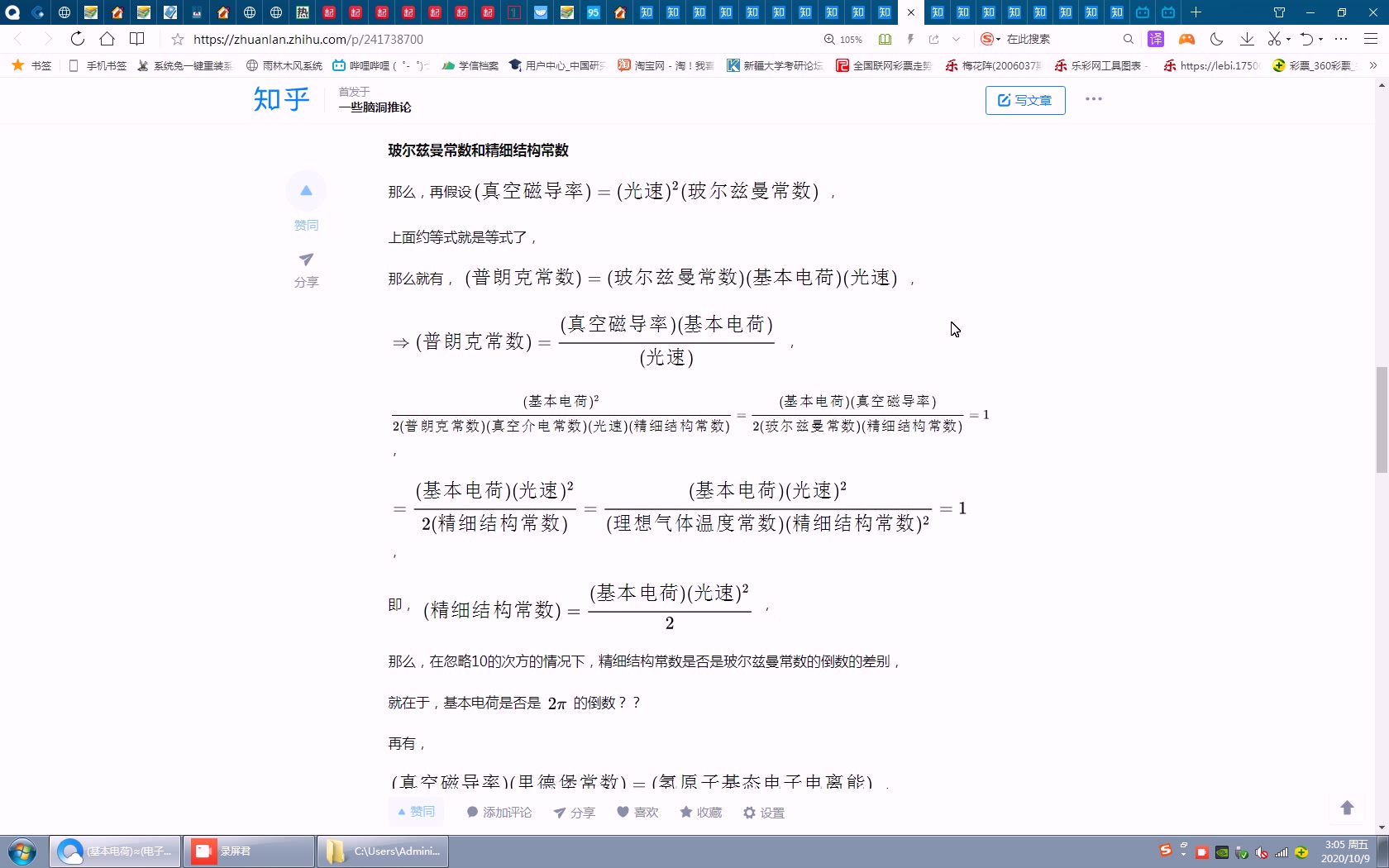Toggle night mode with the moon icon

click(1217, 40)
